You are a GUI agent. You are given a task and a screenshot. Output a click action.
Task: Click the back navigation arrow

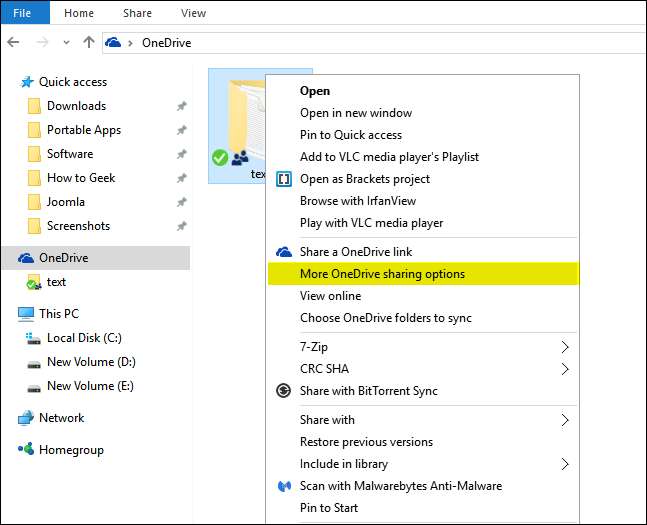(13, 43)
